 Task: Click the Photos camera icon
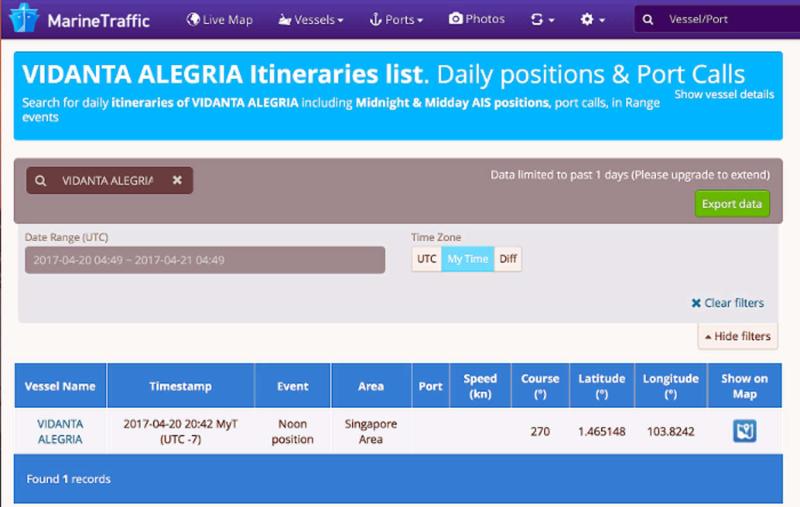coord(456,19)
